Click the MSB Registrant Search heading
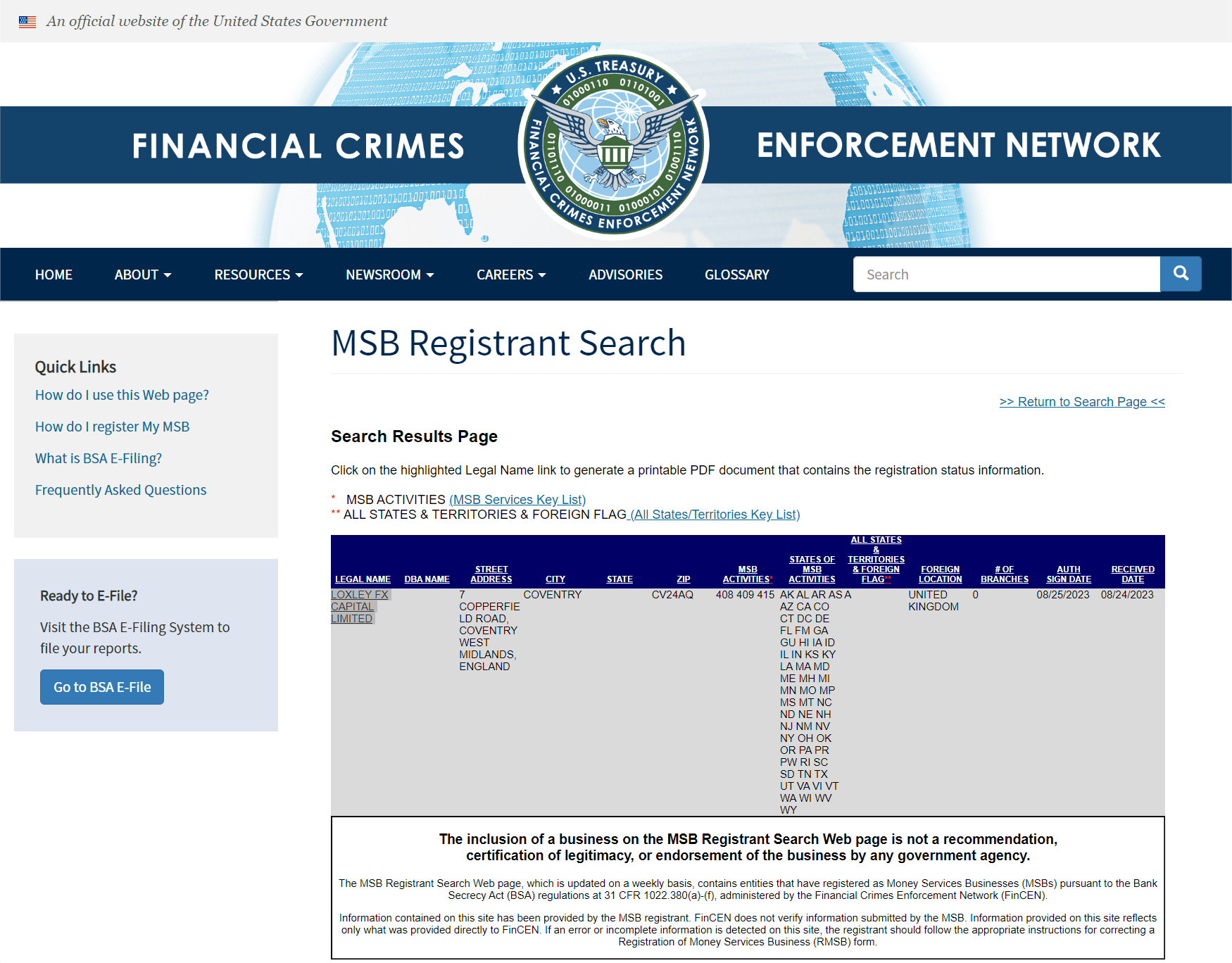This screenshot has width=1232, height=963. pyautogui.click(x=508, y=344)
